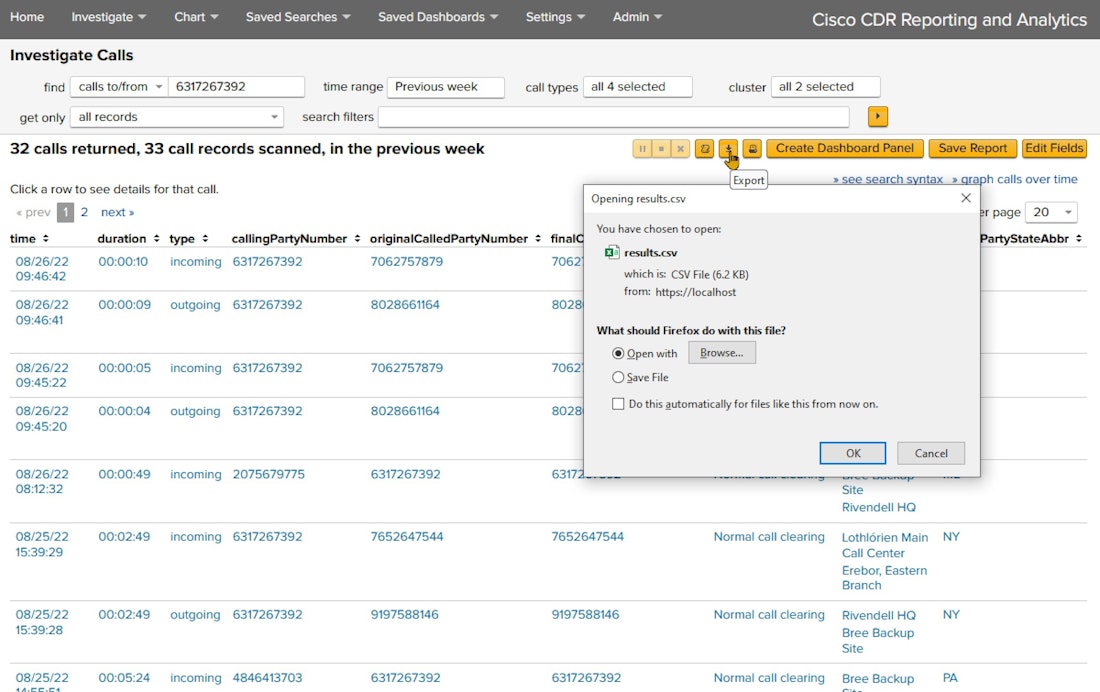Select the 'Open with' radio option
This screenshot has width=1100, height=692.
[618, 353]
